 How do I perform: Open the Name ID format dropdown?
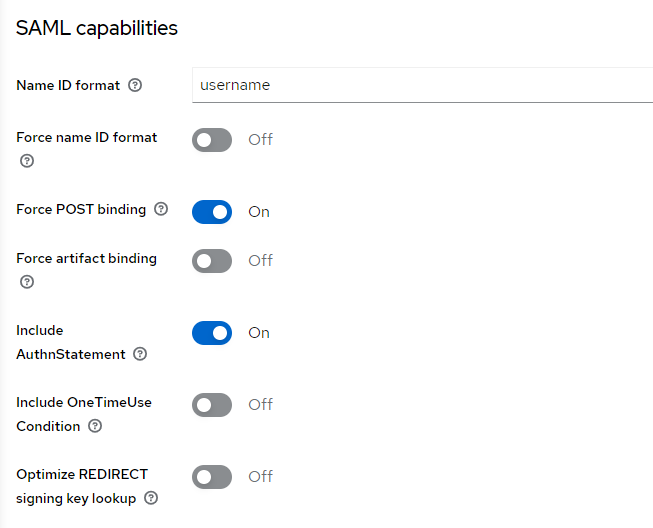click(x=422, y=85)
